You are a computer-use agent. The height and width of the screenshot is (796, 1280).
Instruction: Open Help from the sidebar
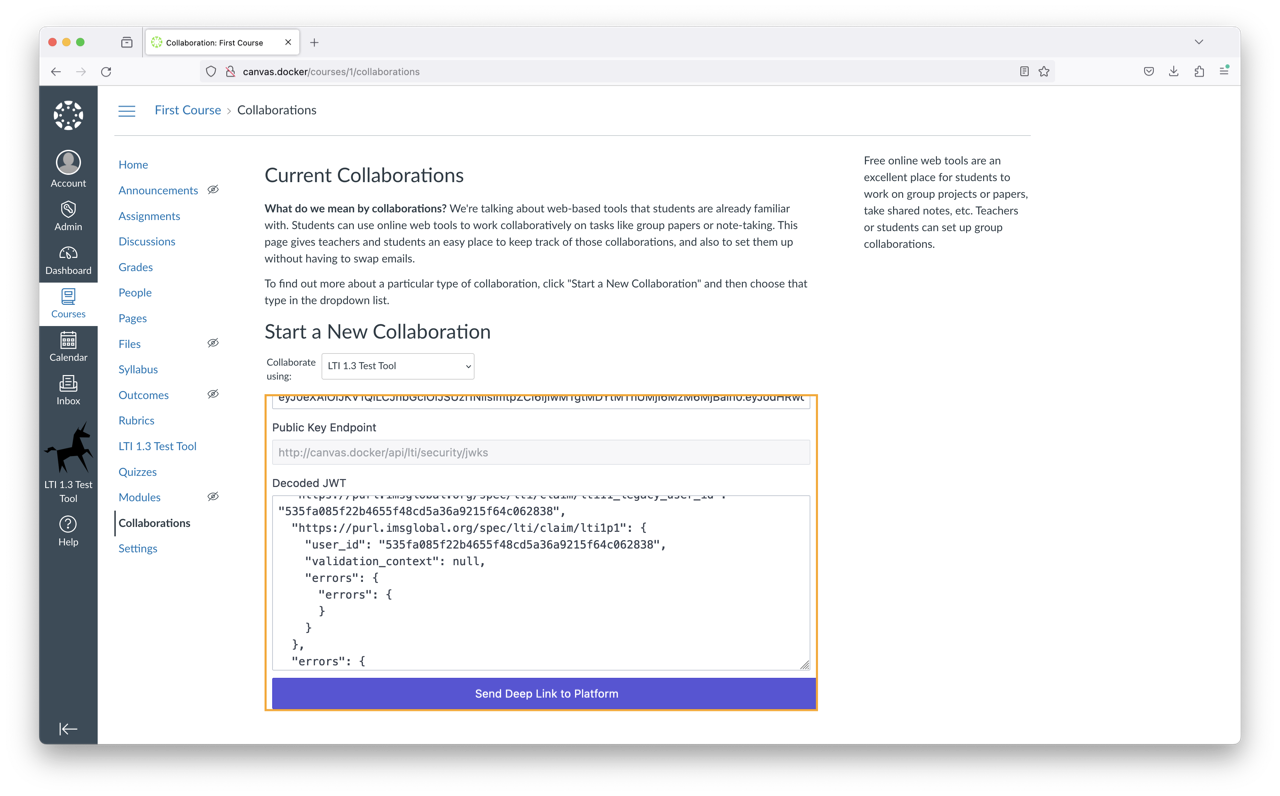click(x=68, y=527)
